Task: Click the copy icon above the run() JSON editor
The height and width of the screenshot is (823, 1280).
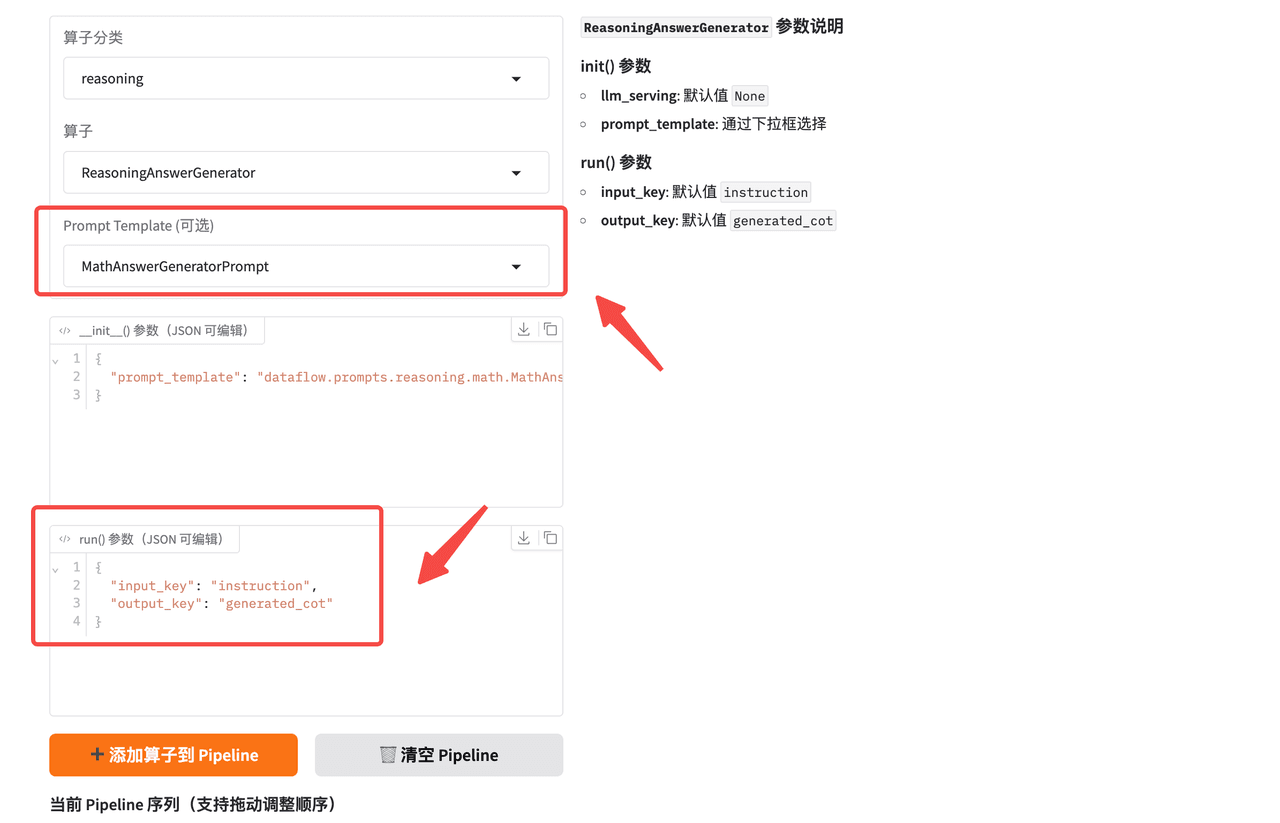Action: click(x=550, y=538)
